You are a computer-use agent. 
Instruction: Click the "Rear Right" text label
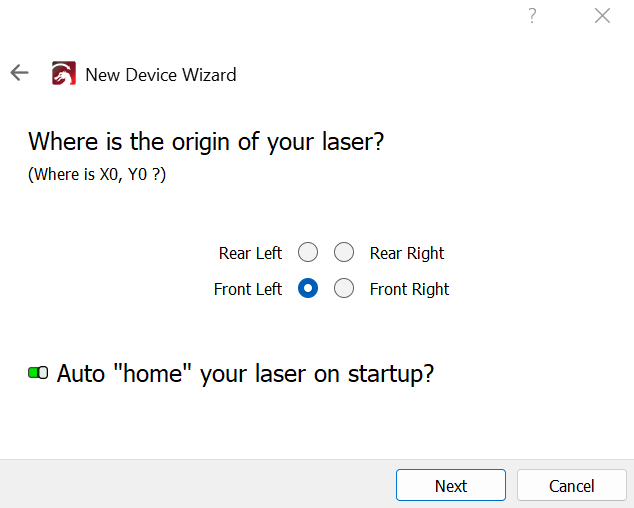tap(407, 253)
